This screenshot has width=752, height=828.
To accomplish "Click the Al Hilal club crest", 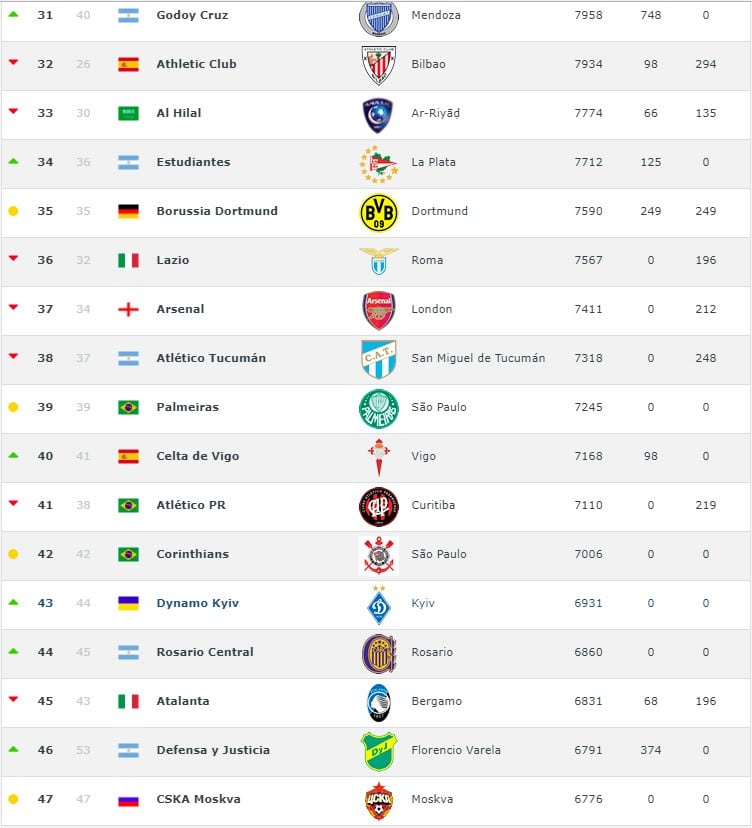I will (x=378, y=114).
